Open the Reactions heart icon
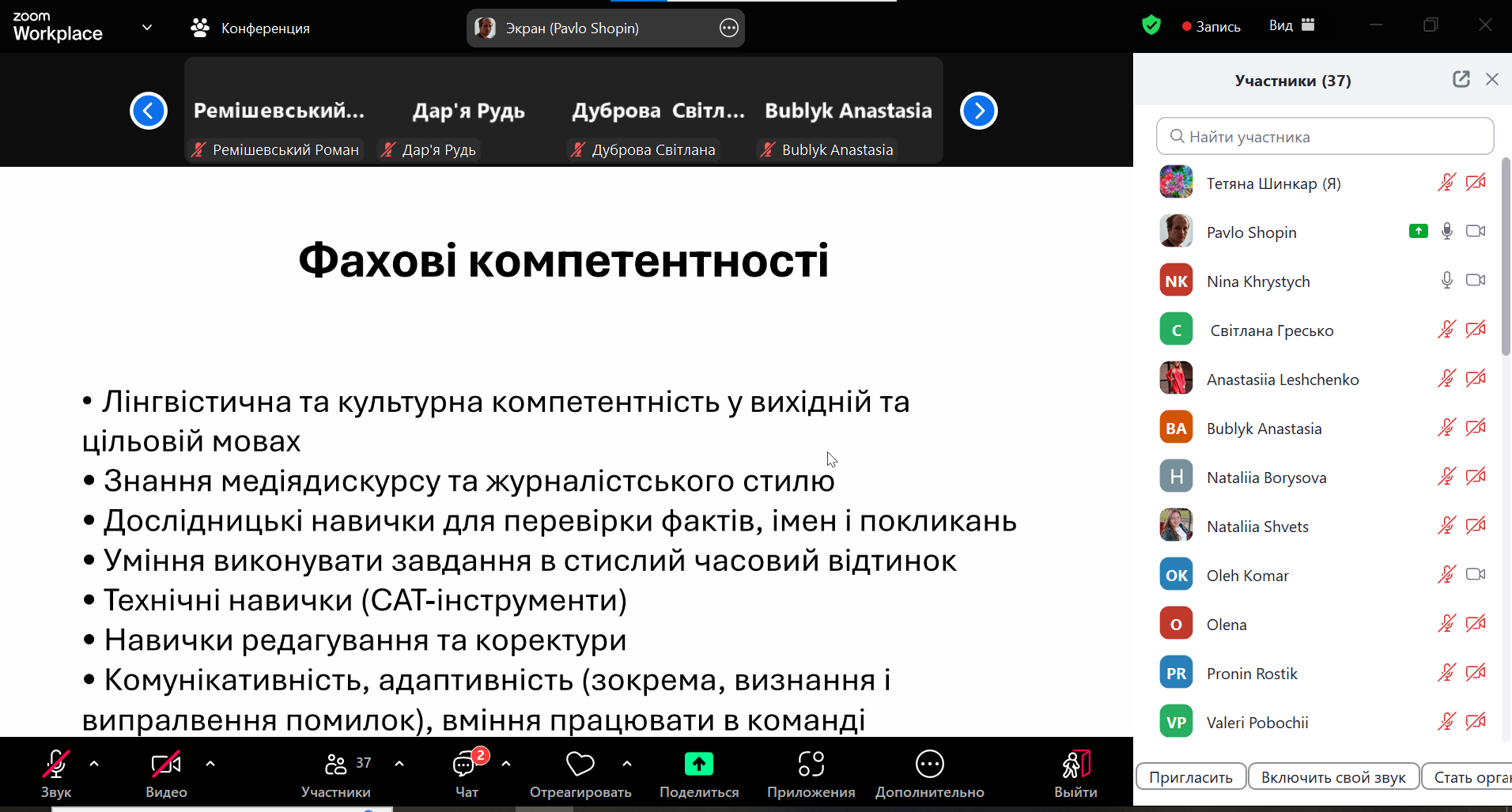This screenshot has width=1512, height=812. (x=580, y=764)
